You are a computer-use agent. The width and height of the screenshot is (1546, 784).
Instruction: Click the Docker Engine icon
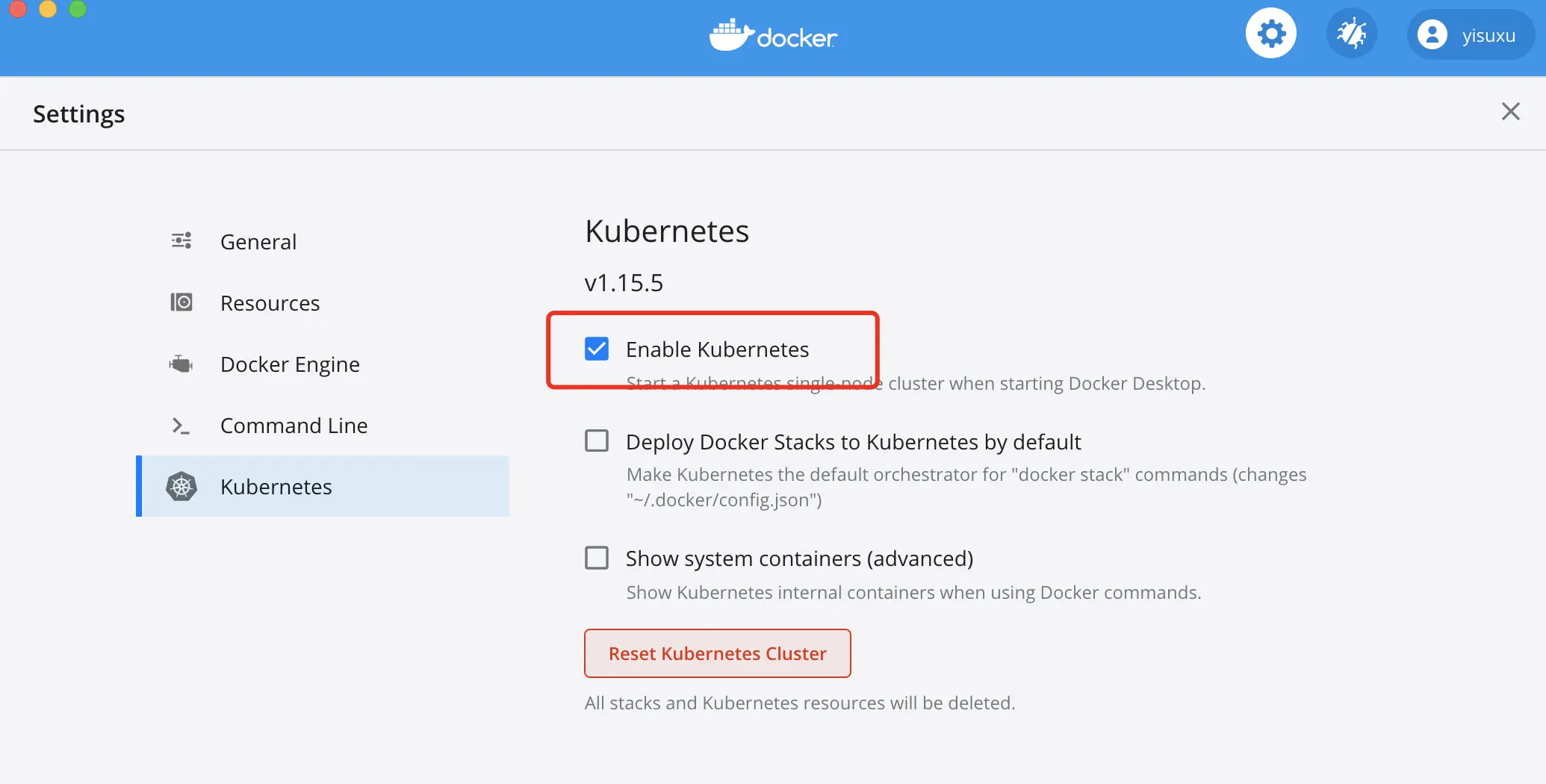coord(181,364)
